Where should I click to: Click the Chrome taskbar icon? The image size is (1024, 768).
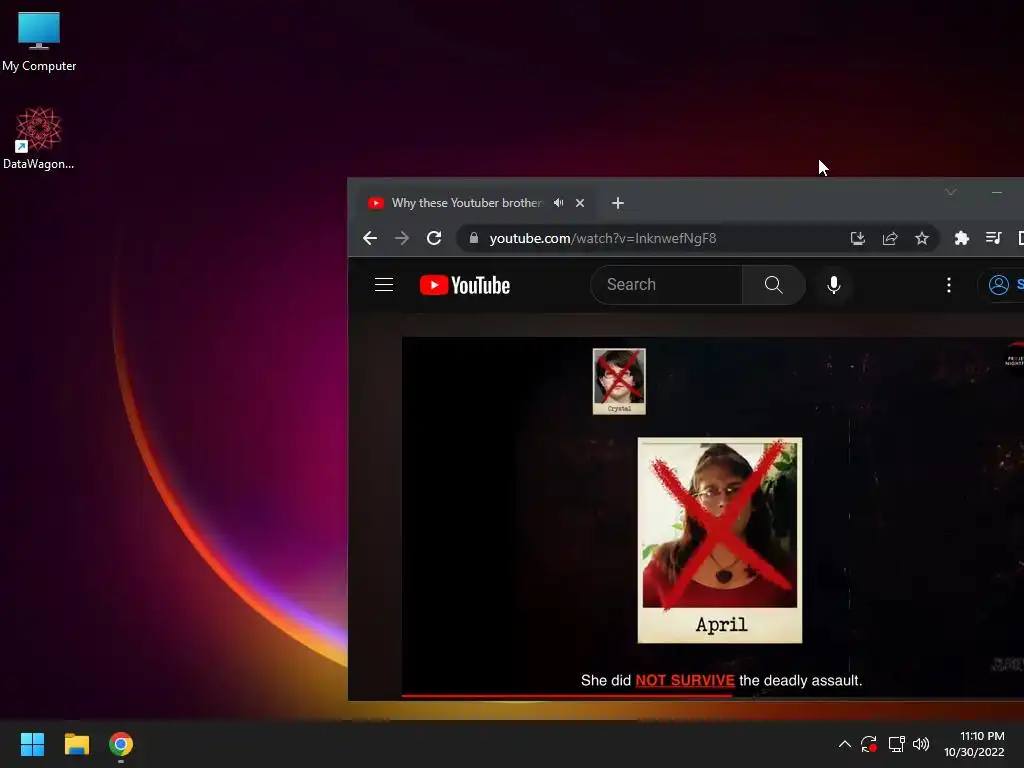pos(121,744)
